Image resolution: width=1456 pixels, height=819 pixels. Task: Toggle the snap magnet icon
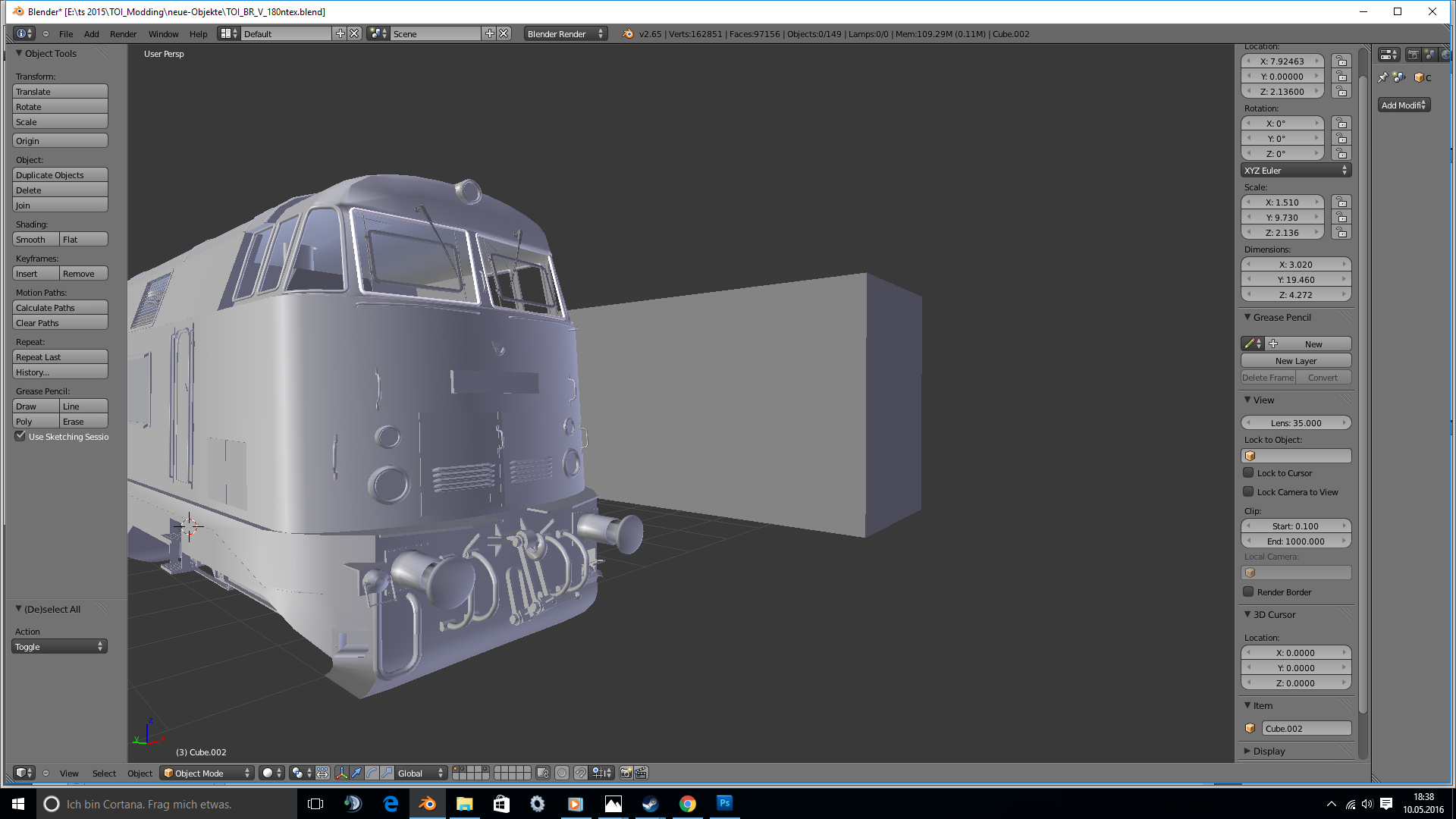coord(580,773)
